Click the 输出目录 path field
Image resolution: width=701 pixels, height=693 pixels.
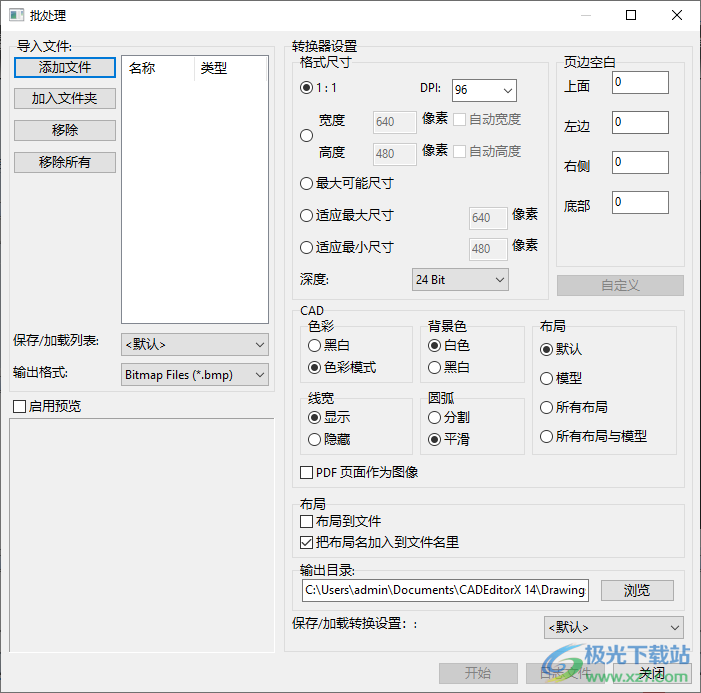pos(445,590)
